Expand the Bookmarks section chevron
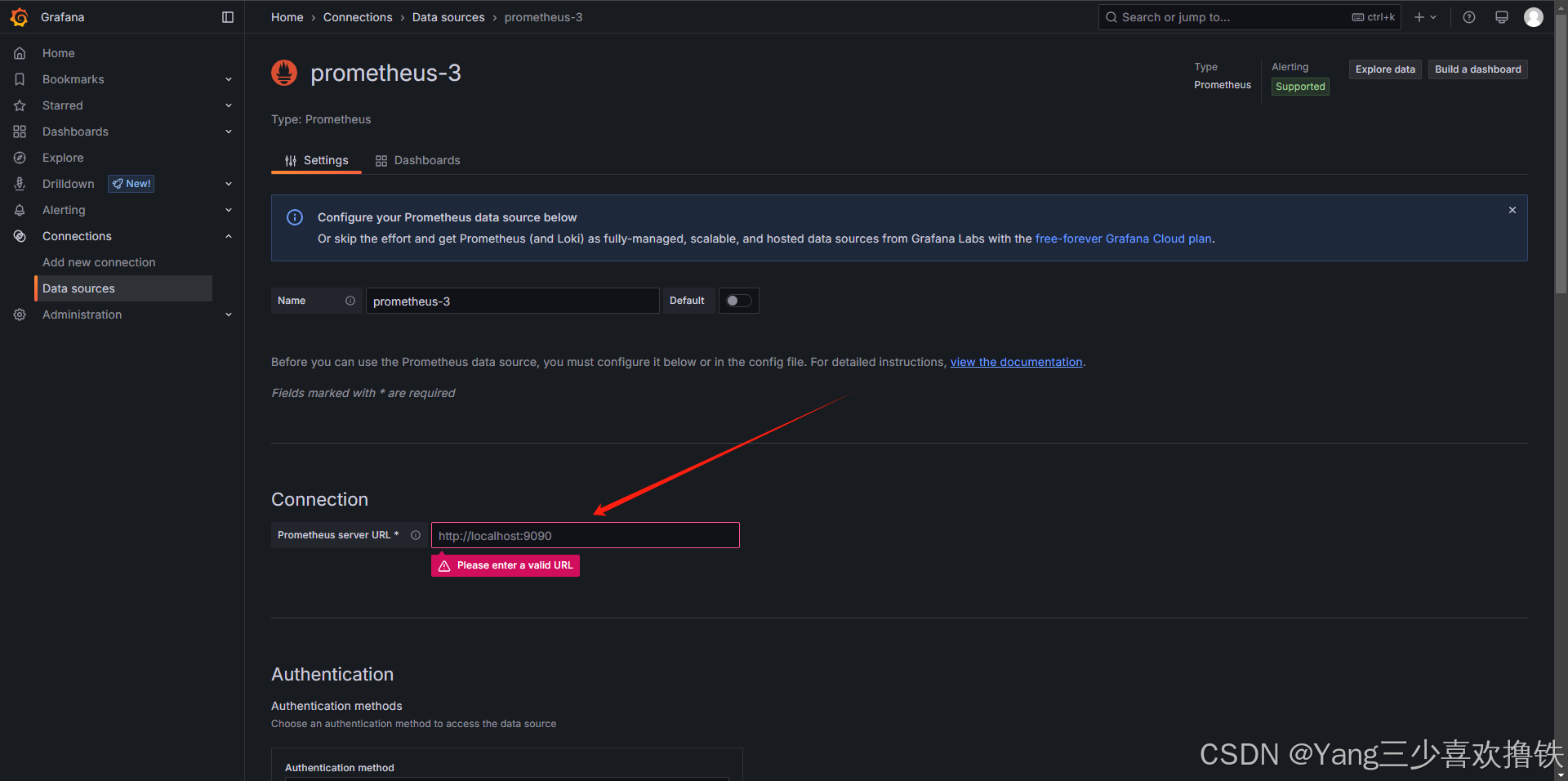The height and width of the screenshot is (781, 1568). point(229,79)
